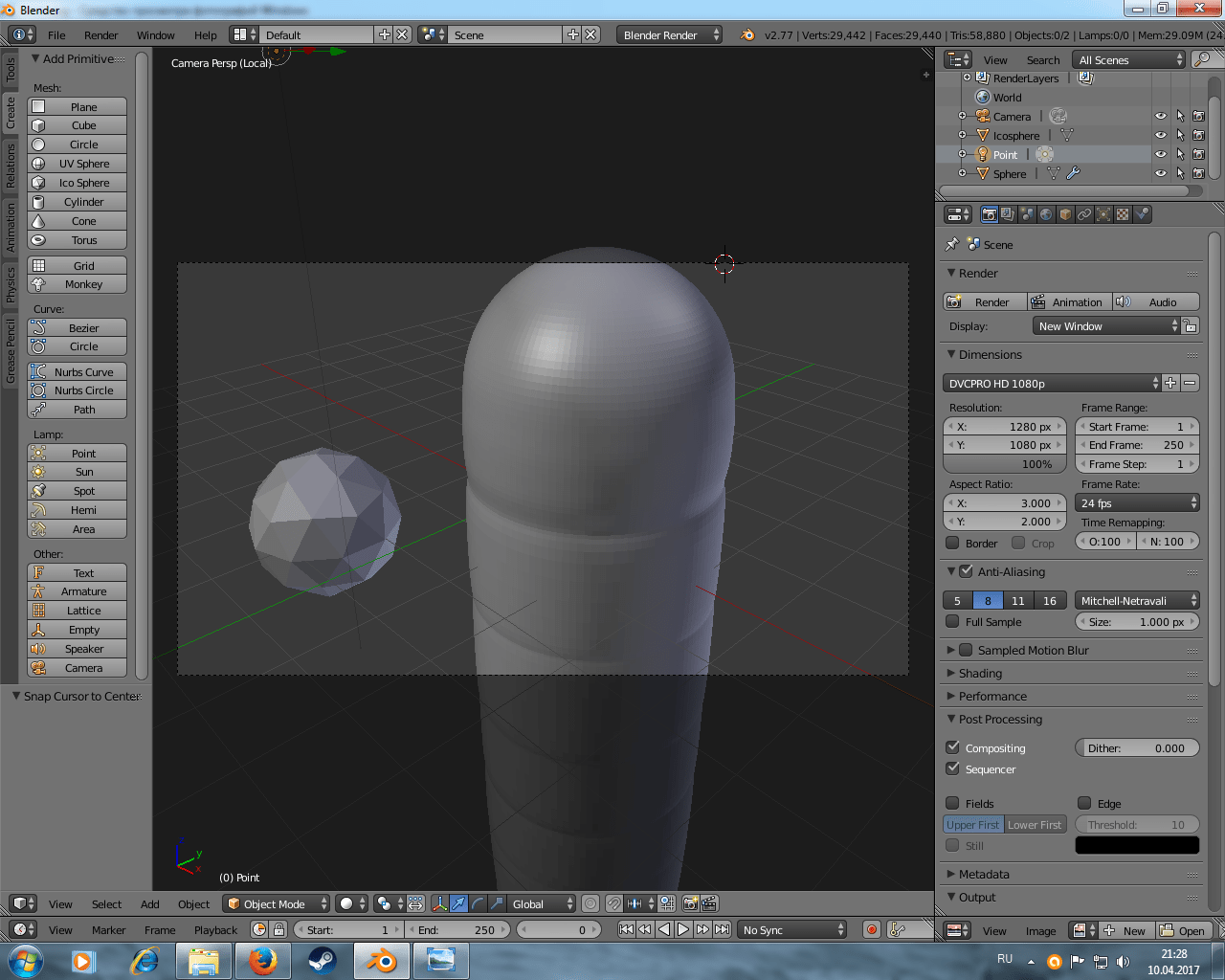Open the Object Mode dropdown
The width and height of the screenshot is (1225, 980).
tap(276, 902)
